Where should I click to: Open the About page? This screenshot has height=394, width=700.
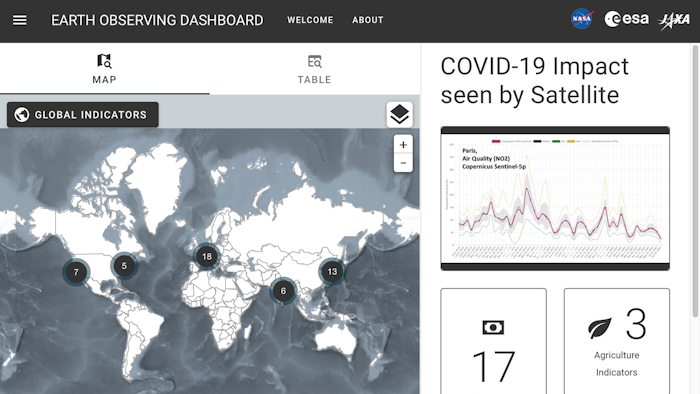point(368,20)
